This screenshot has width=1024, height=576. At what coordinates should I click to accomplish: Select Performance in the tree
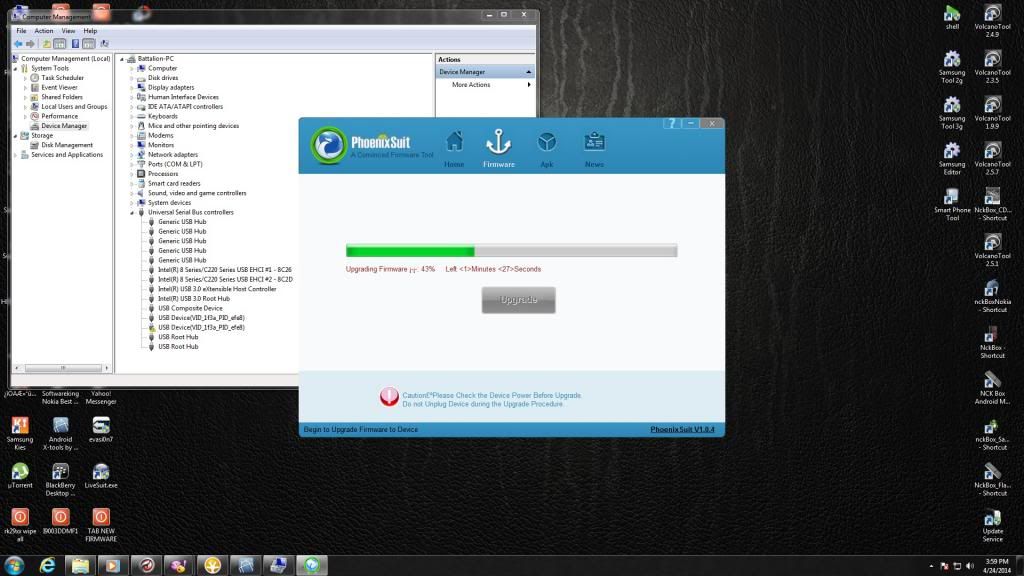click(x=59, y=116)
